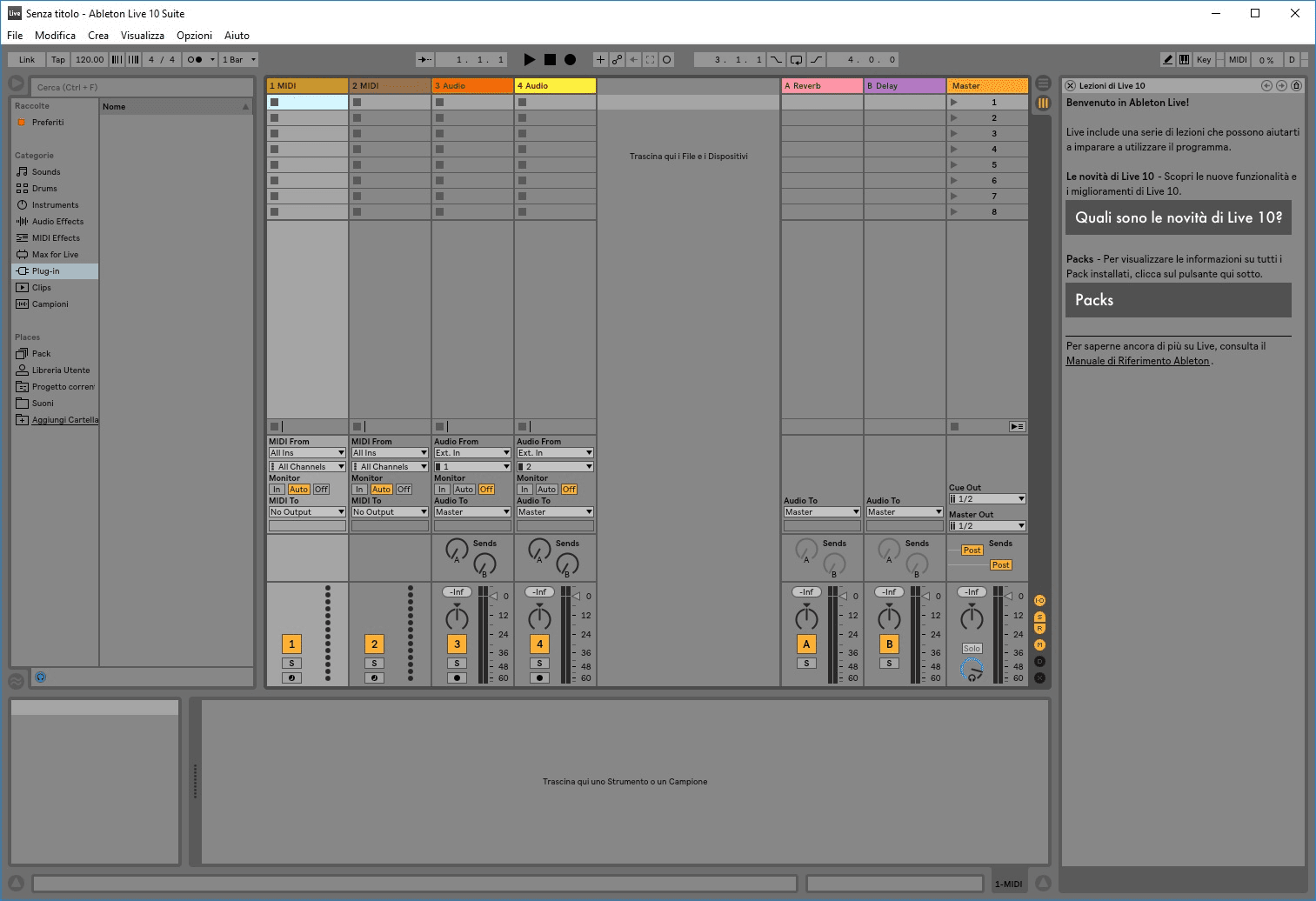Open the Visualizza menu

pos(143,36)
